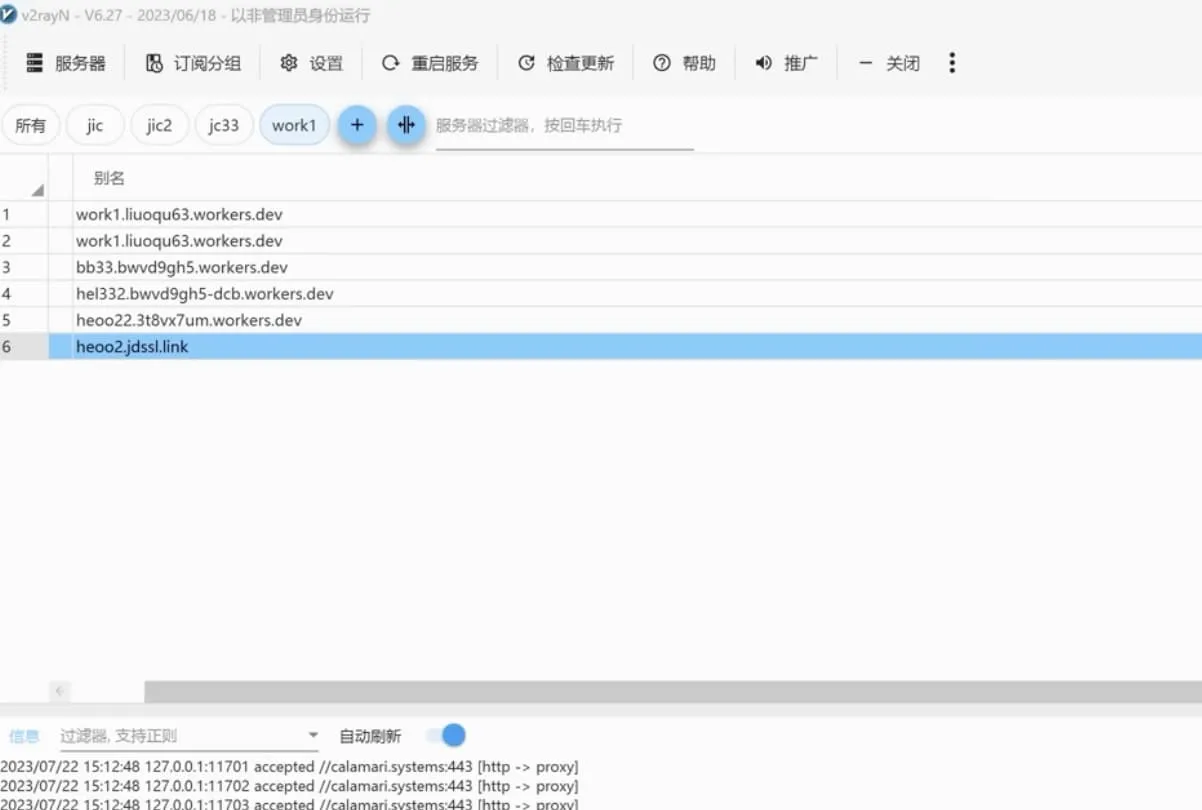Open the 设置 settings gear menu
Image resolution: width=1202 pixels, height=810 pixels.
pyautogui.click(x=311, y=63)
